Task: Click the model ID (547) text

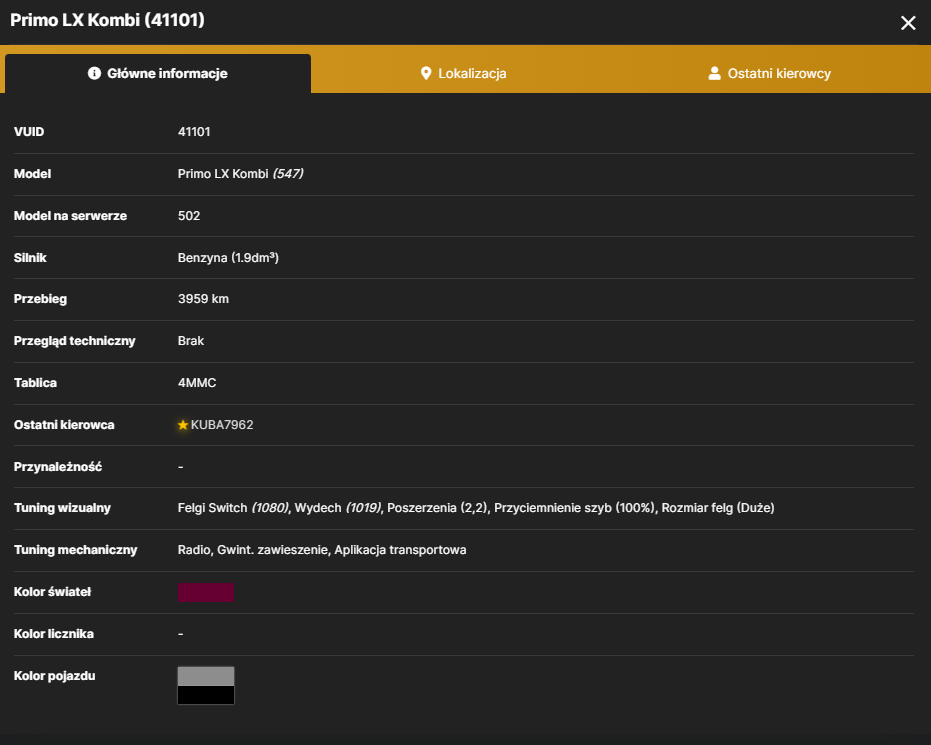Action: pyautogui.click(x=288, y=174)
